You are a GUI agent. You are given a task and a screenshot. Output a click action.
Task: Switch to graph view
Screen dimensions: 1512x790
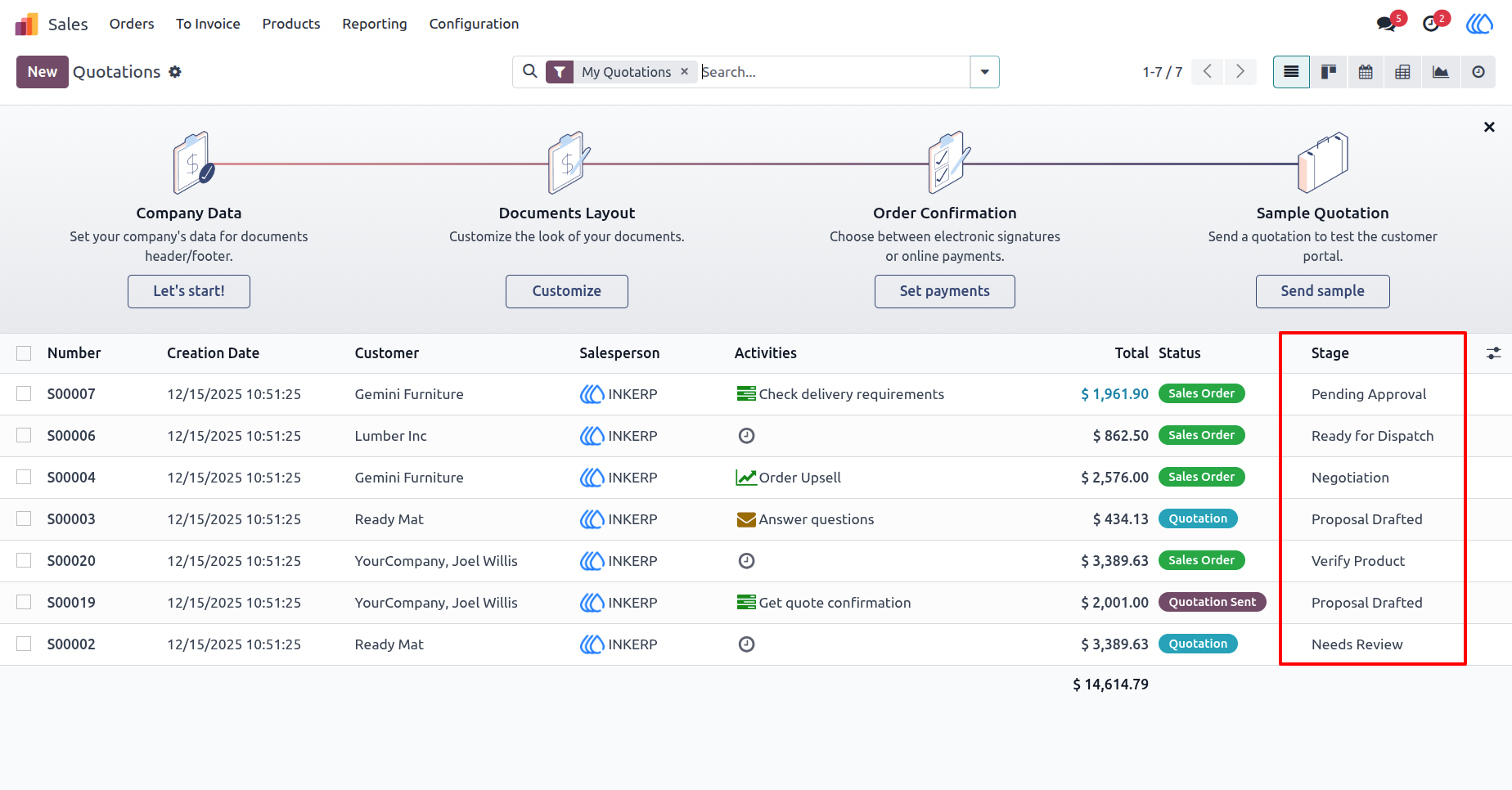pos(1440,72)
